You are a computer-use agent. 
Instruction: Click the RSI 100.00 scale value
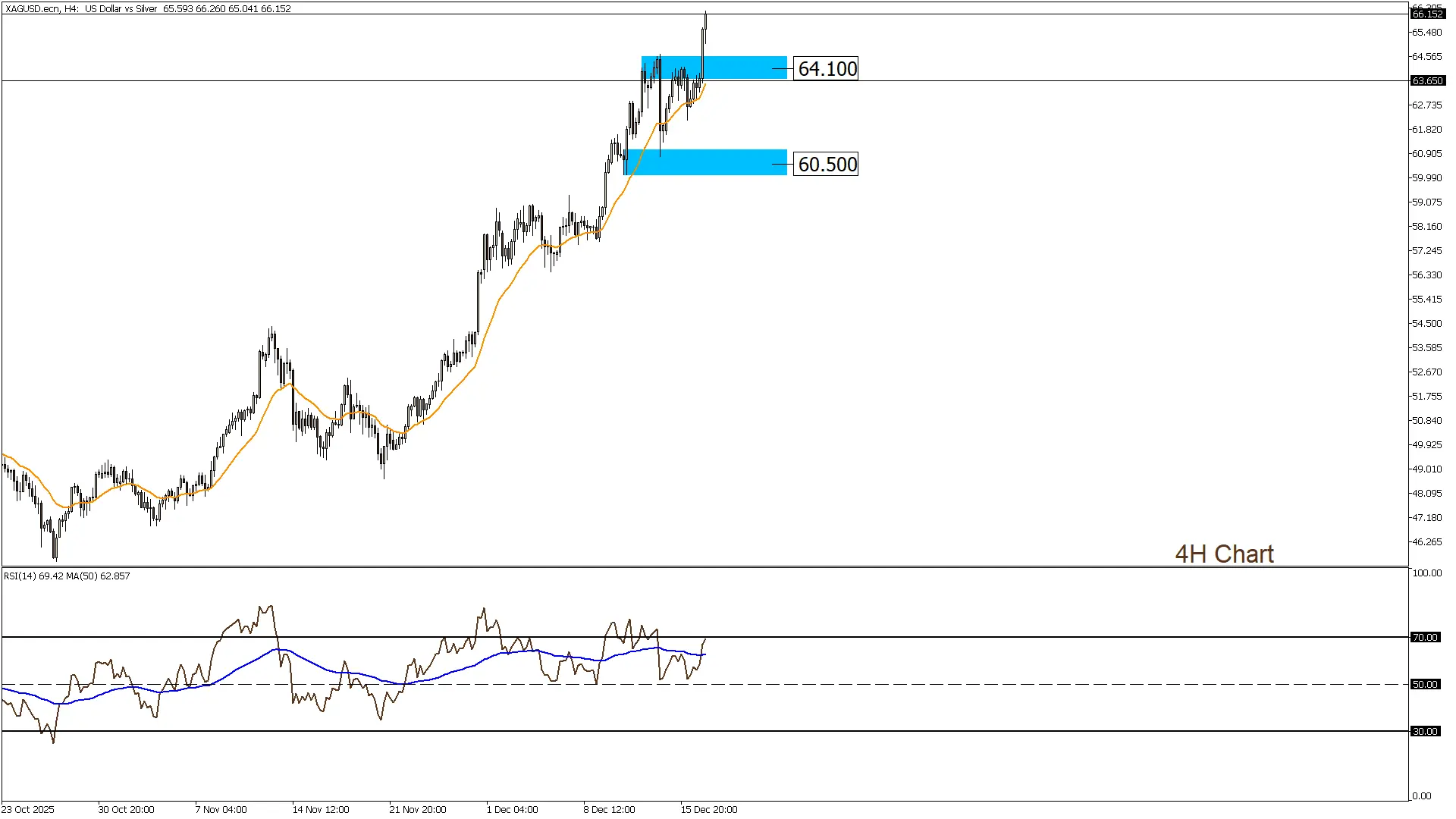pos(1426,573)
